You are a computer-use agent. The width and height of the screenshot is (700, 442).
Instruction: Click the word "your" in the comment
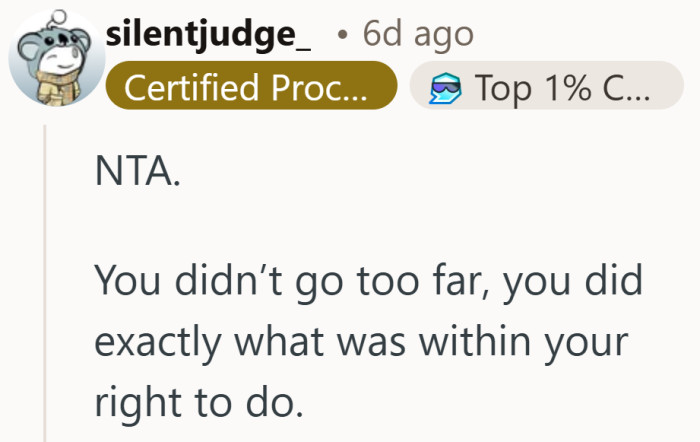coord(588,344)
